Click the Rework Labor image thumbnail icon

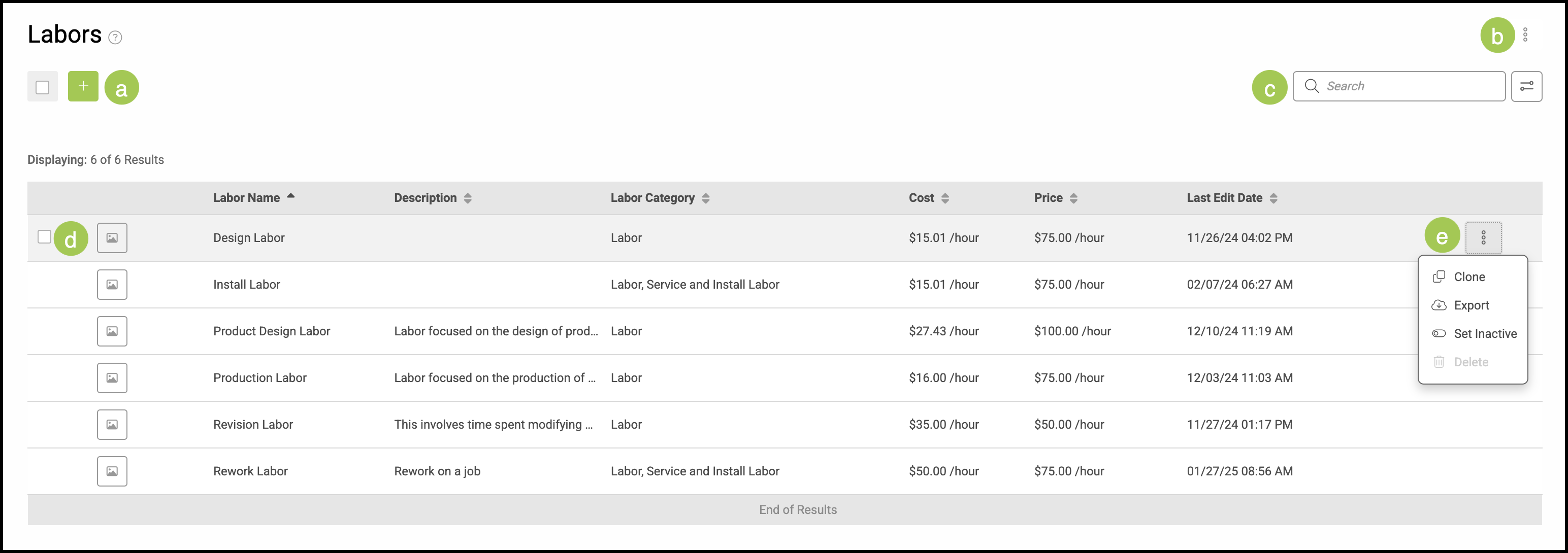112,471
